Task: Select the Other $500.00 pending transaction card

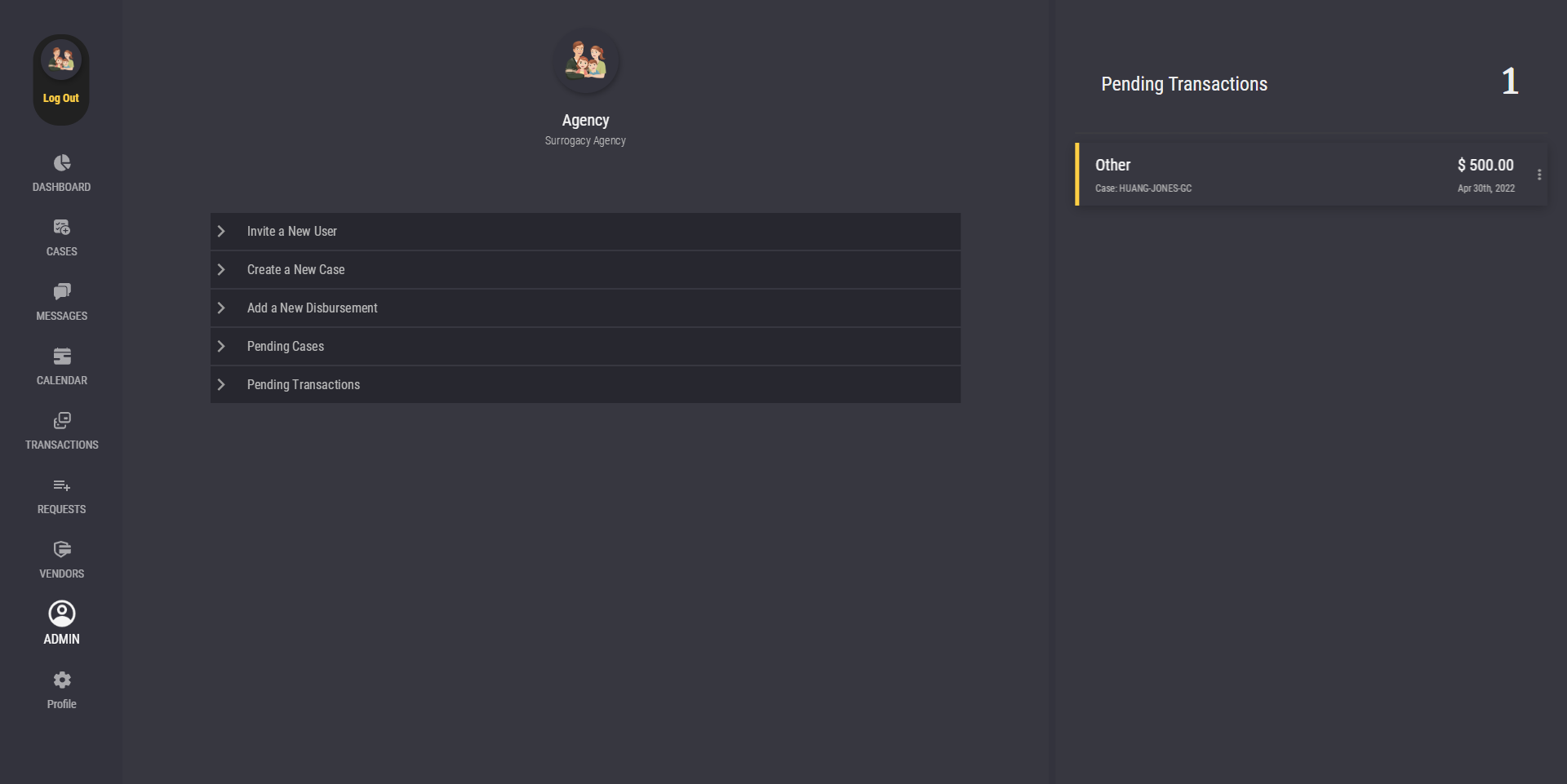Action: pos(1304,175)
